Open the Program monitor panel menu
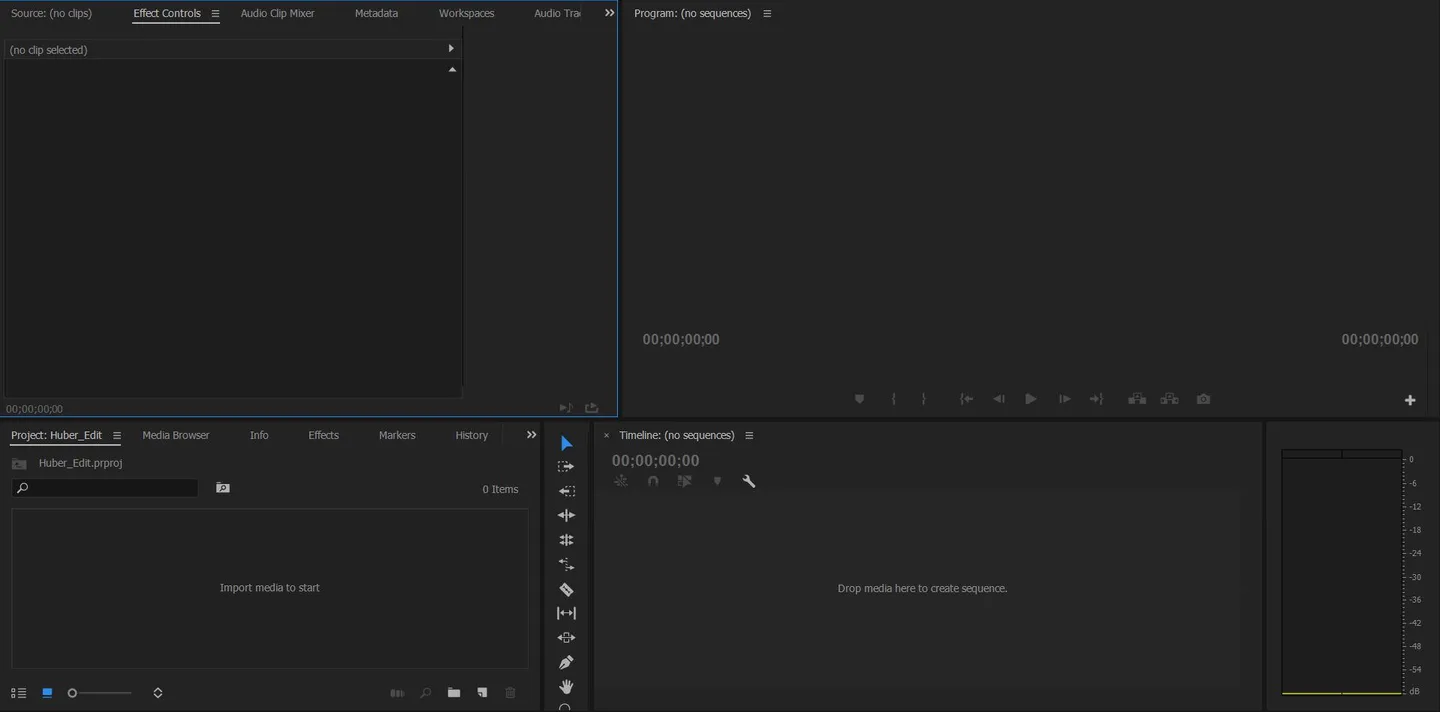Image resolution: width=1440 pixels, height=712 pixels. pyautogui.click(x=767, y=14)
